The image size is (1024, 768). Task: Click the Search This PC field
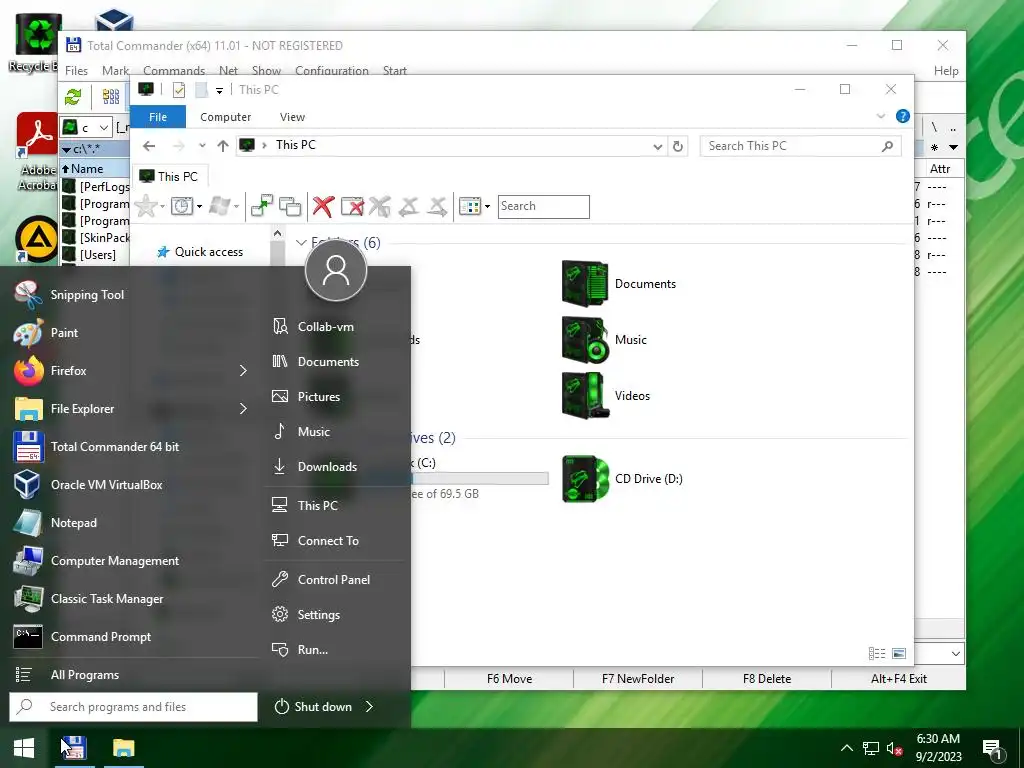801,146
